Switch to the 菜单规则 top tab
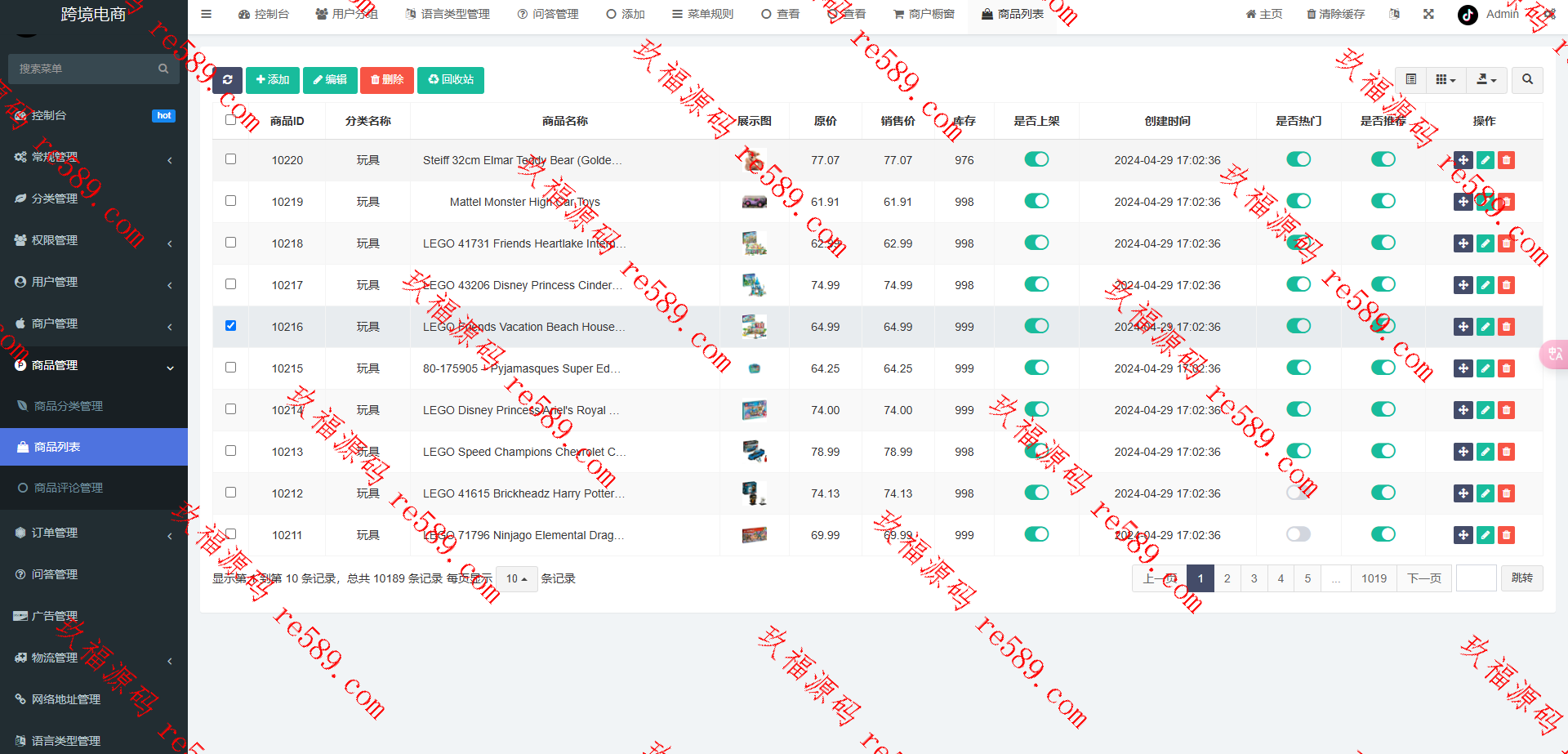 [x=702, y=14]
